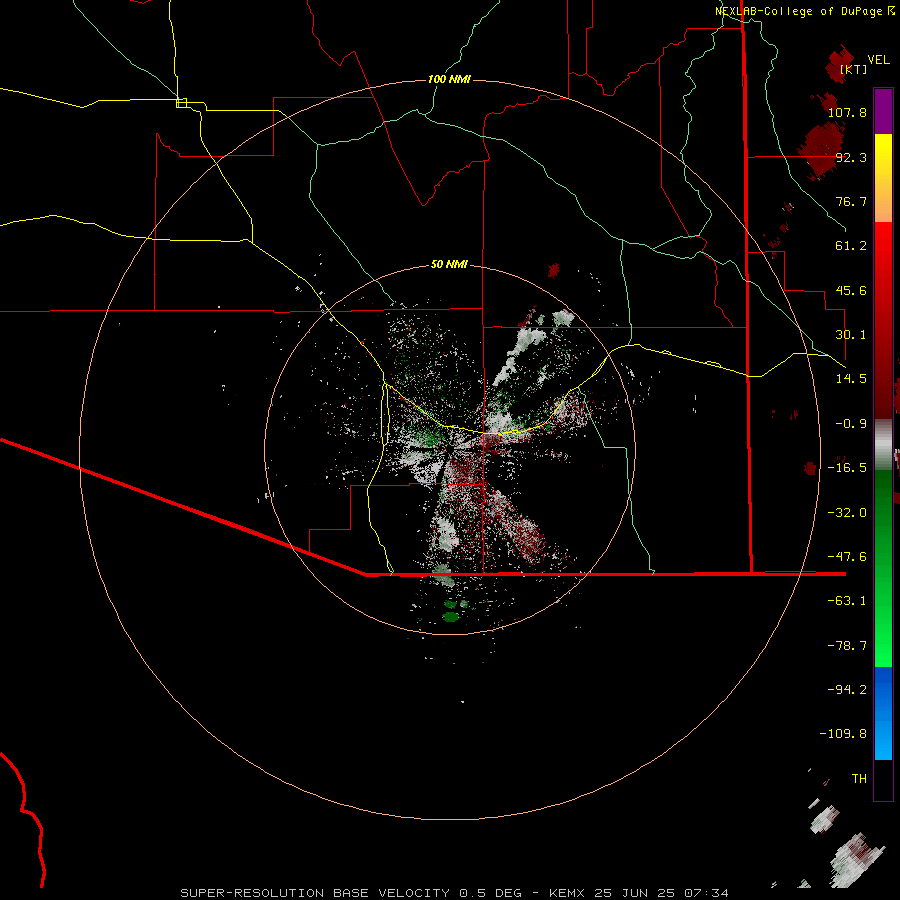Click the 14.5 legend value
900x900 pixels.
point(851,379)
